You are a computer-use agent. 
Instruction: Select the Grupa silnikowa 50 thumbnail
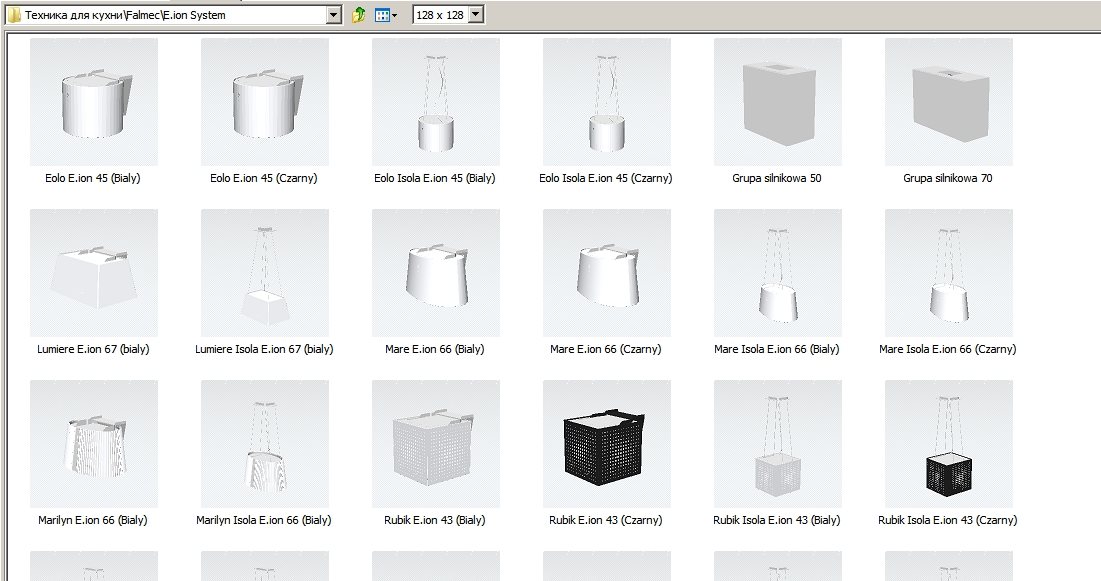[778, 102]
